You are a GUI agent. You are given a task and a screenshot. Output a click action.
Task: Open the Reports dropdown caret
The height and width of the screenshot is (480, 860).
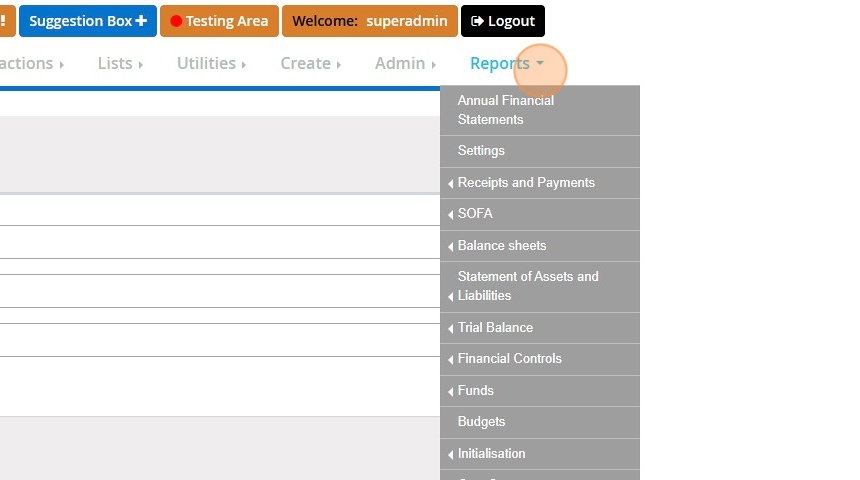pyautogui.click(x=540, y=64)
